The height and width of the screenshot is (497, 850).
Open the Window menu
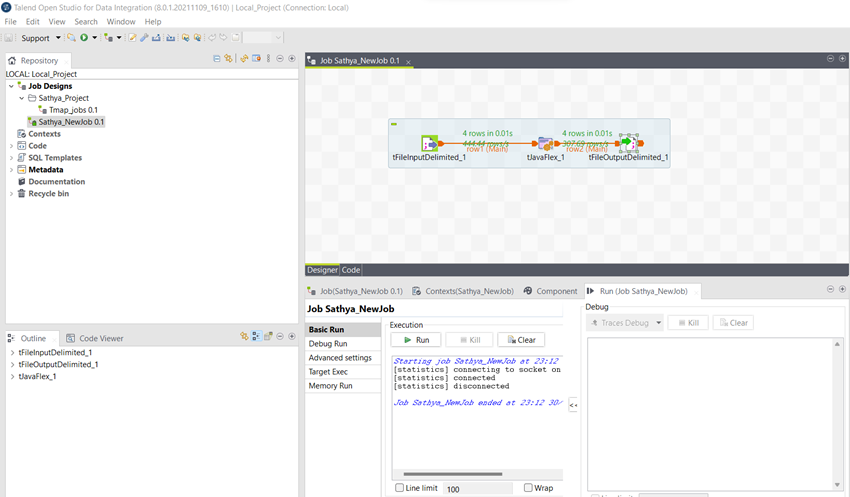click(121, 22)
